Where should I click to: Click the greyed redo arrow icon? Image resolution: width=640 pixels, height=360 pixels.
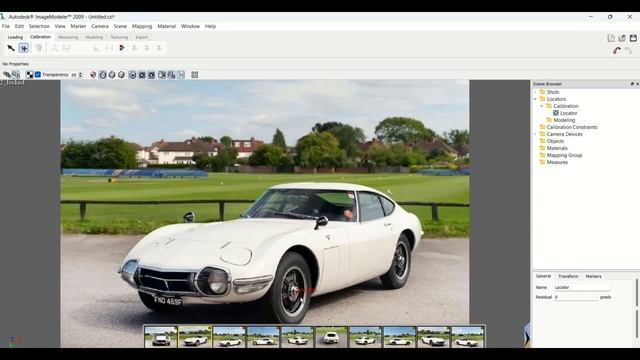pyautogui.click(x=629, y=51)
